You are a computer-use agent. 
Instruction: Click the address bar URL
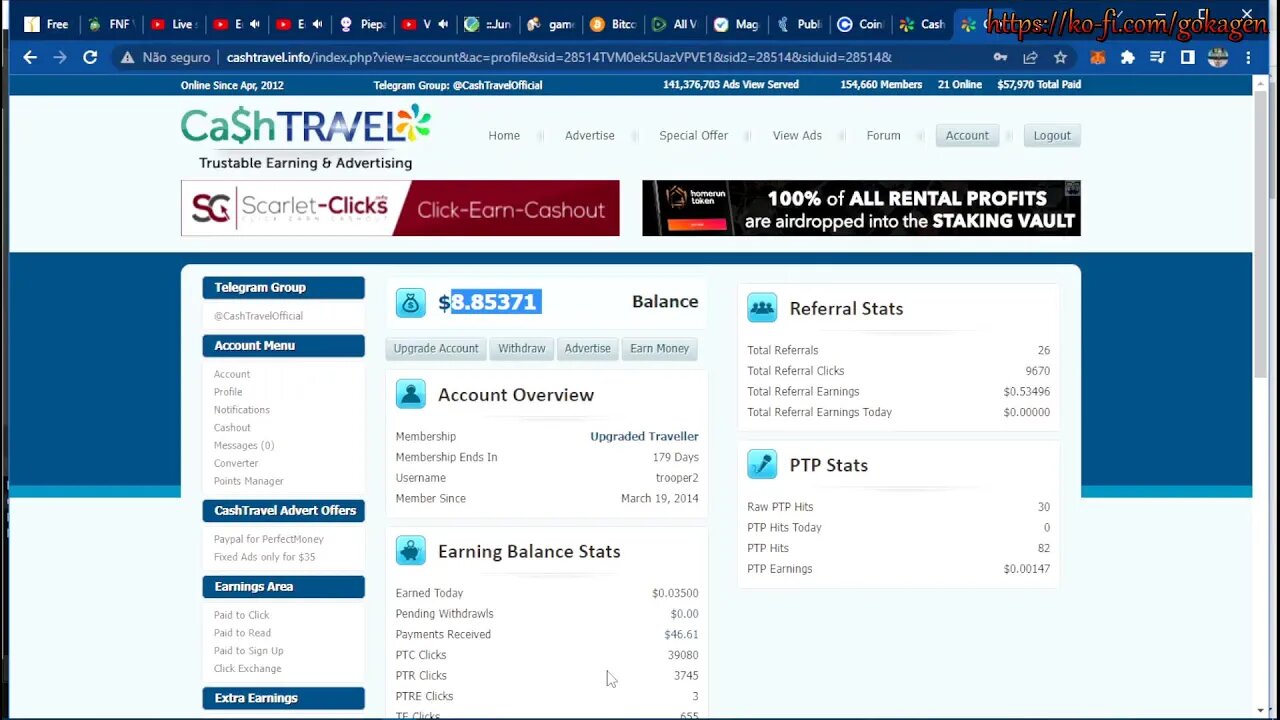(558, 58)
